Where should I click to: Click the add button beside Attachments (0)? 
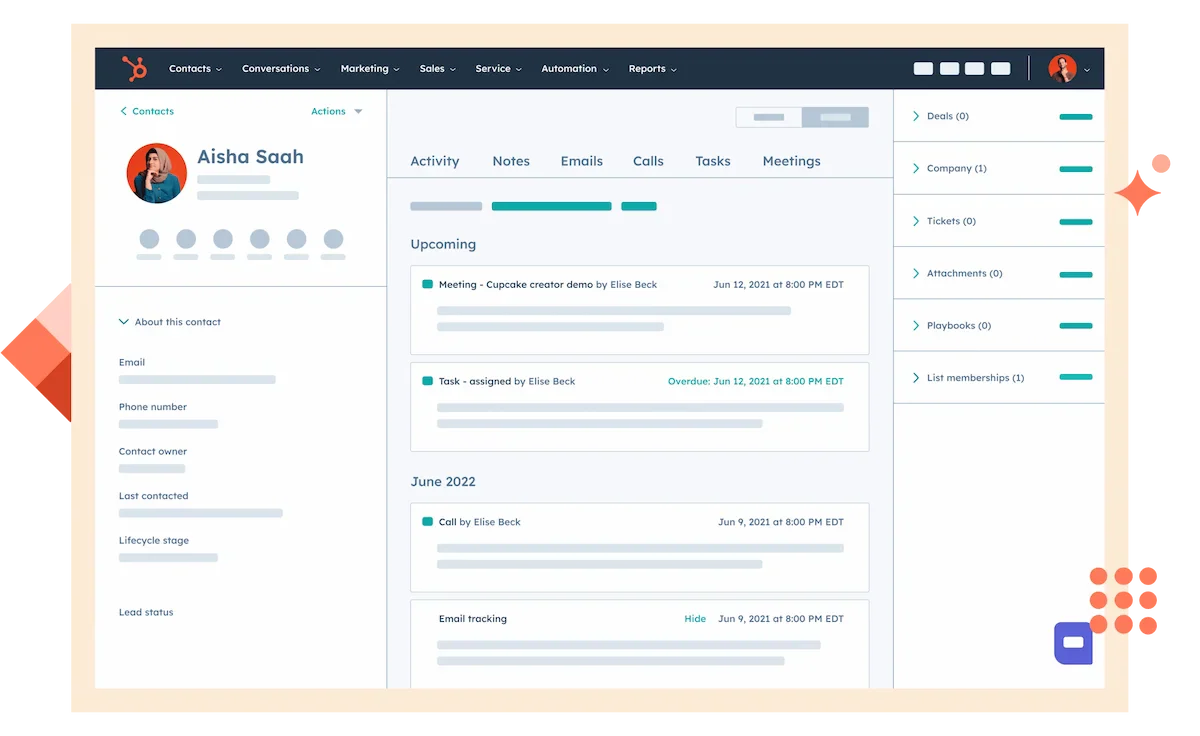pyautogui.click(x=1076, y=273)
